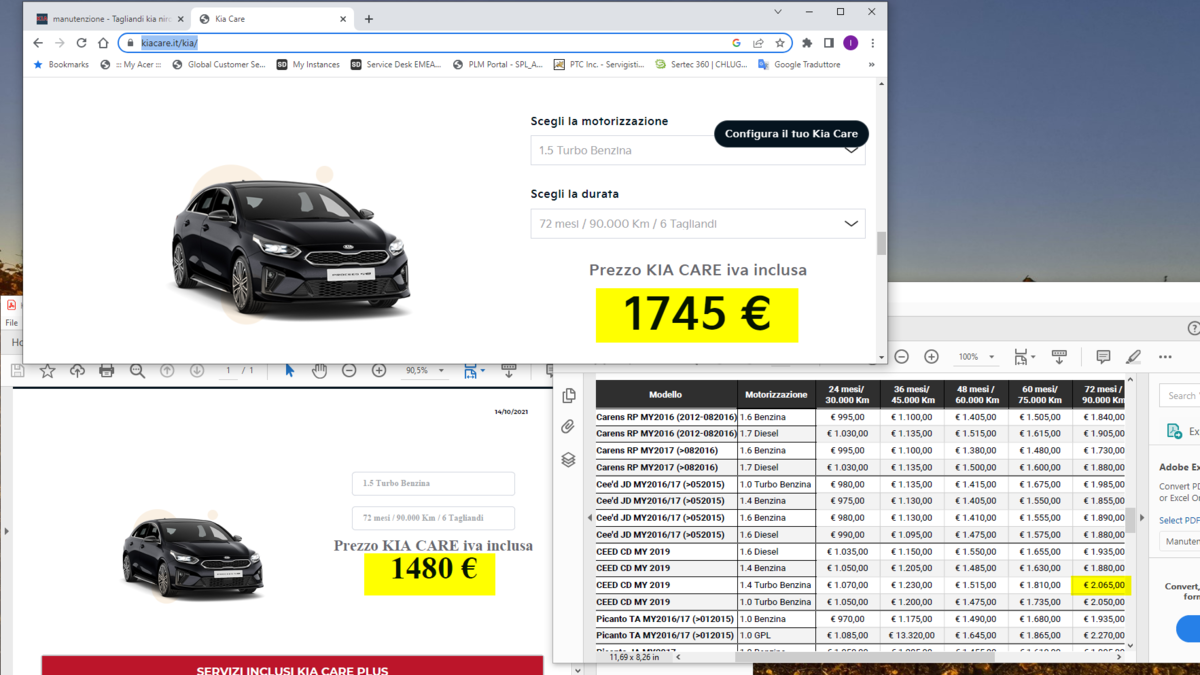1200x675 pixels.
Task: Open the Service Desk EMEA bookmark
Action: tap(397, 65)
